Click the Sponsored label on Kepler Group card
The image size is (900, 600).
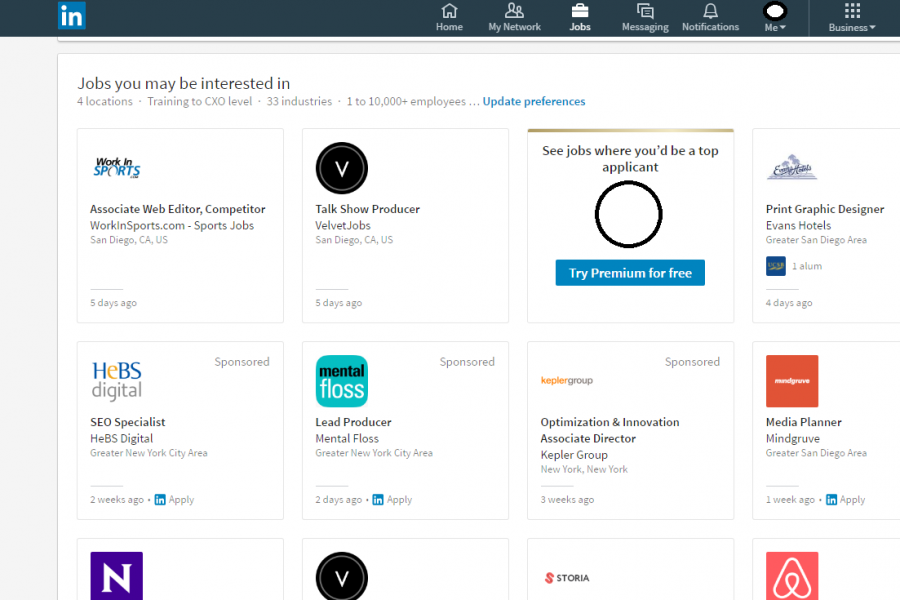(x=692, y=362)
